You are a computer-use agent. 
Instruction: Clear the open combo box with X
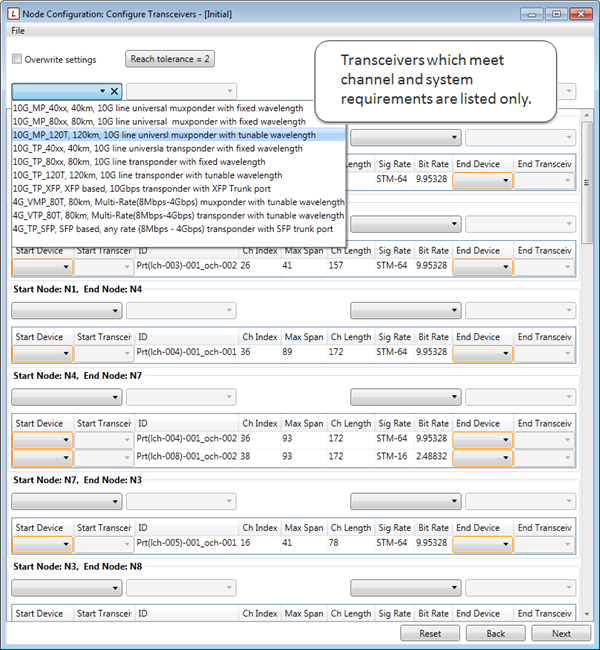point(114,91)
